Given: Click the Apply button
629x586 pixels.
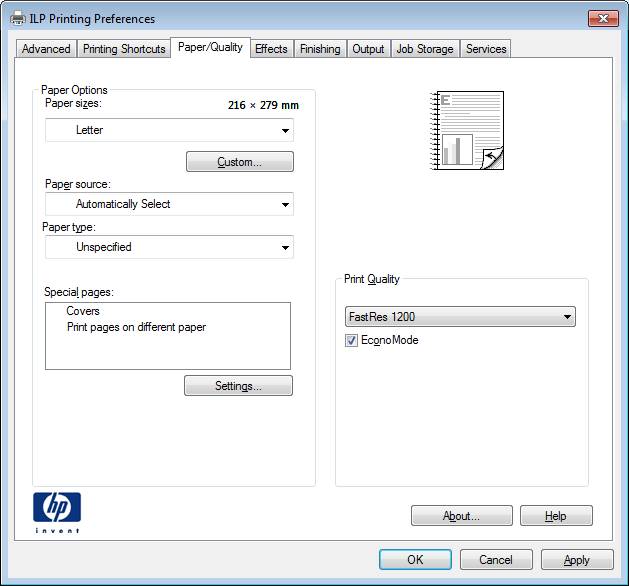Looking at the screenshot, I should [x=576, y=560].
